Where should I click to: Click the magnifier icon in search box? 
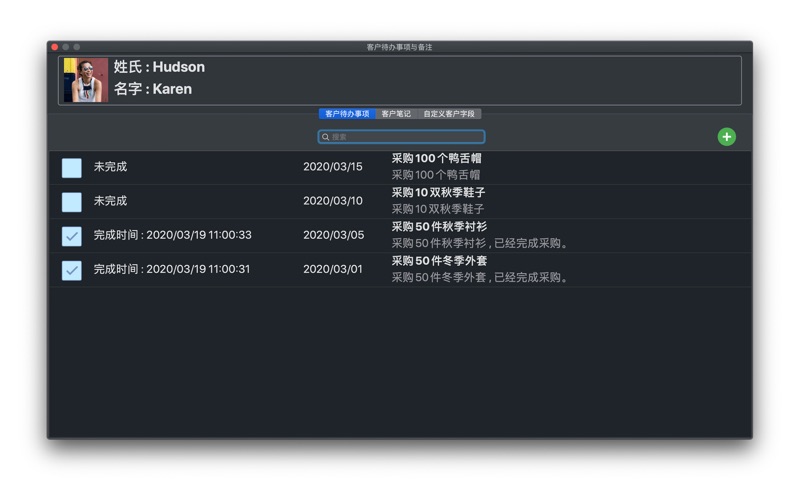[x=326, y=137]
